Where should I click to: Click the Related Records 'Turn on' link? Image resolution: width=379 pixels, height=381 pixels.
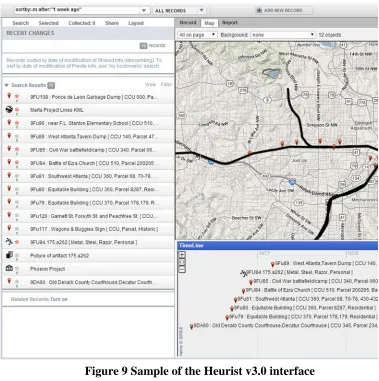pyautogui.click(x=59, y=299)
